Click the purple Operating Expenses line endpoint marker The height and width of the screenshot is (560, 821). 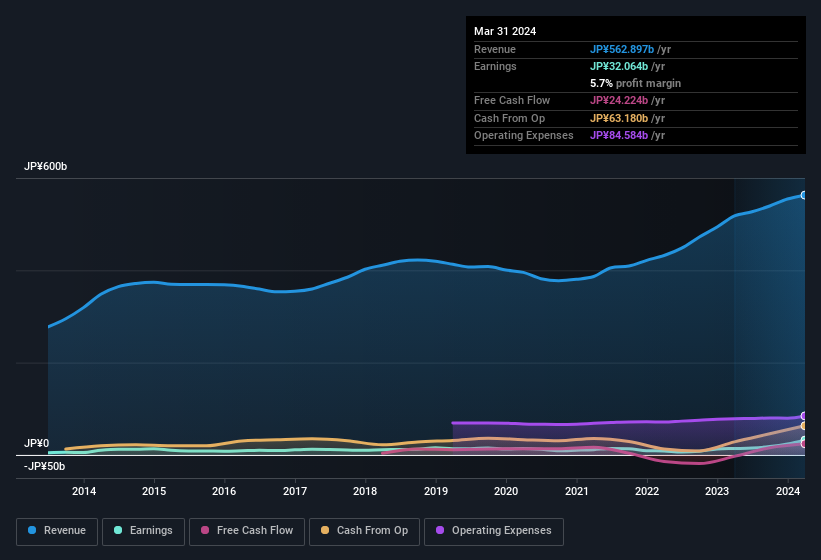[x=803, y=416]
